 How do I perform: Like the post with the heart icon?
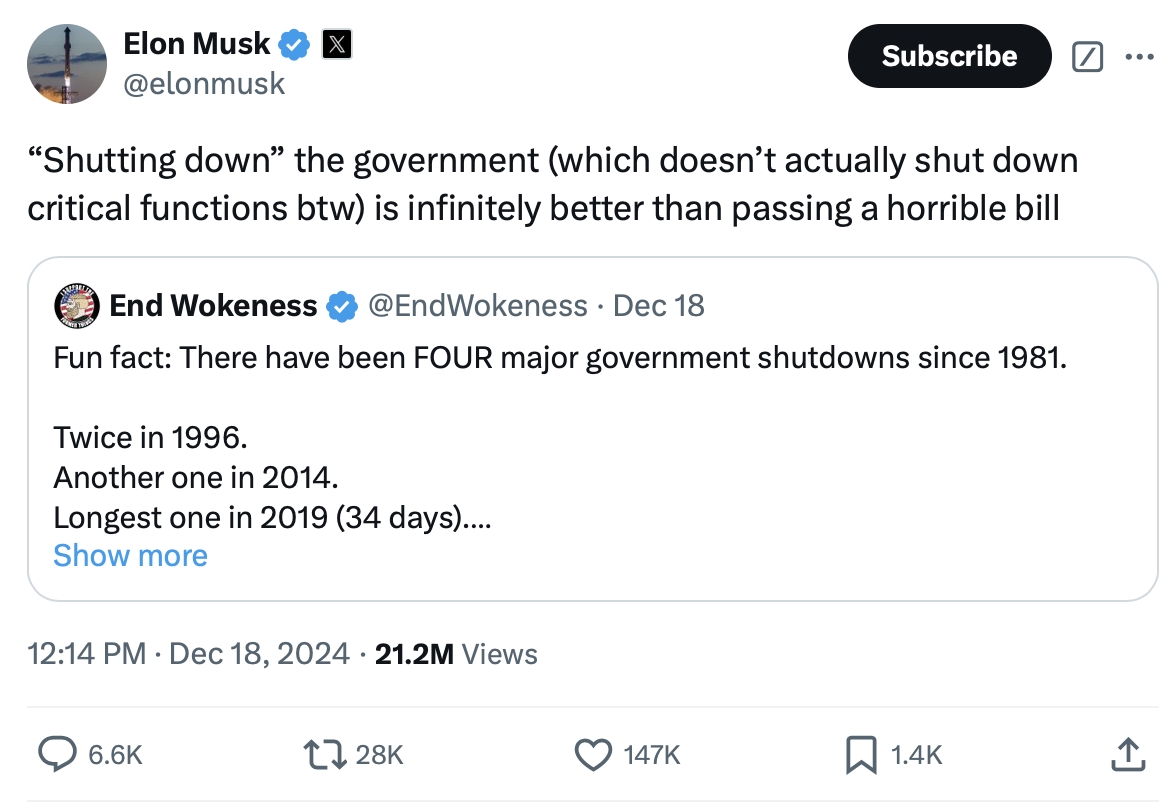pos(596,754)
